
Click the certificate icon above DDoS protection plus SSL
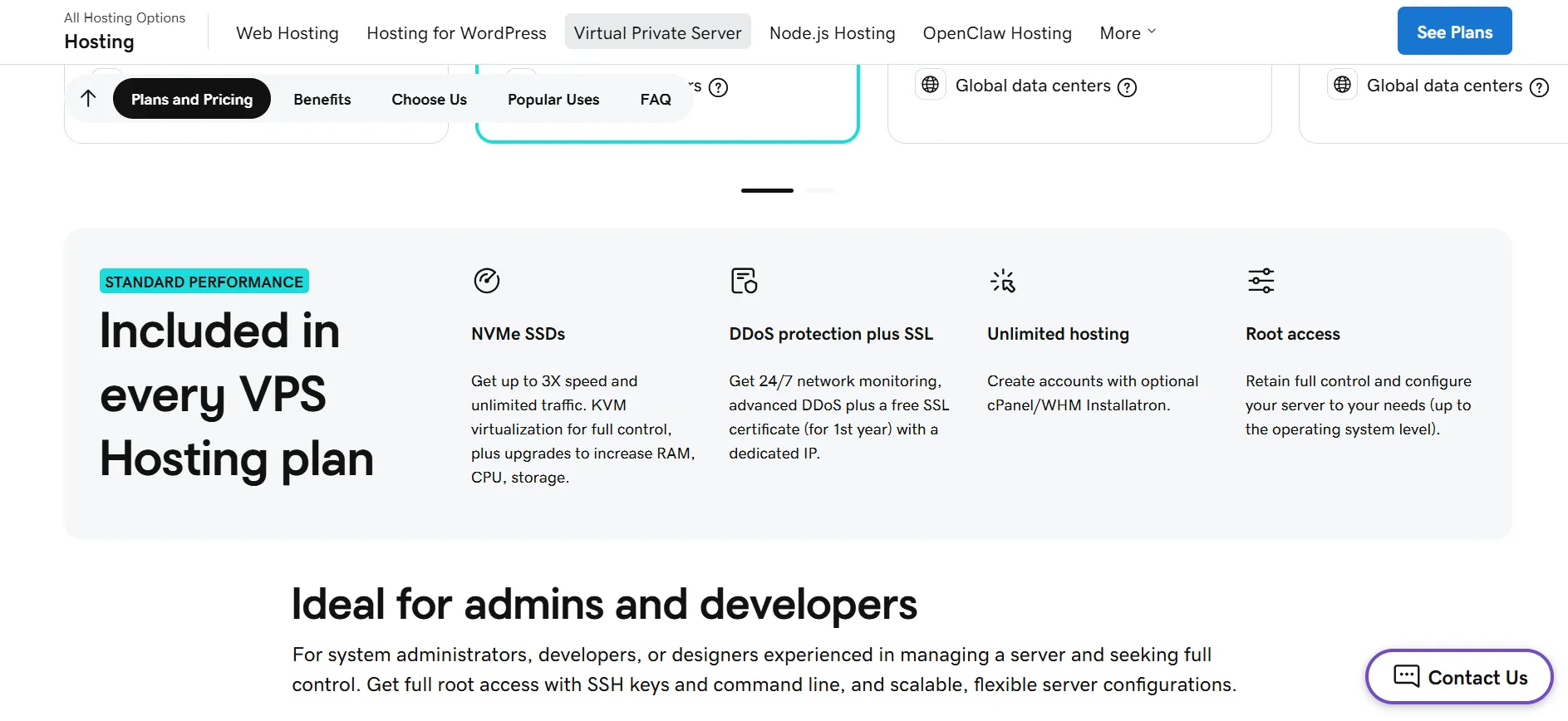[x=744, y=281]
